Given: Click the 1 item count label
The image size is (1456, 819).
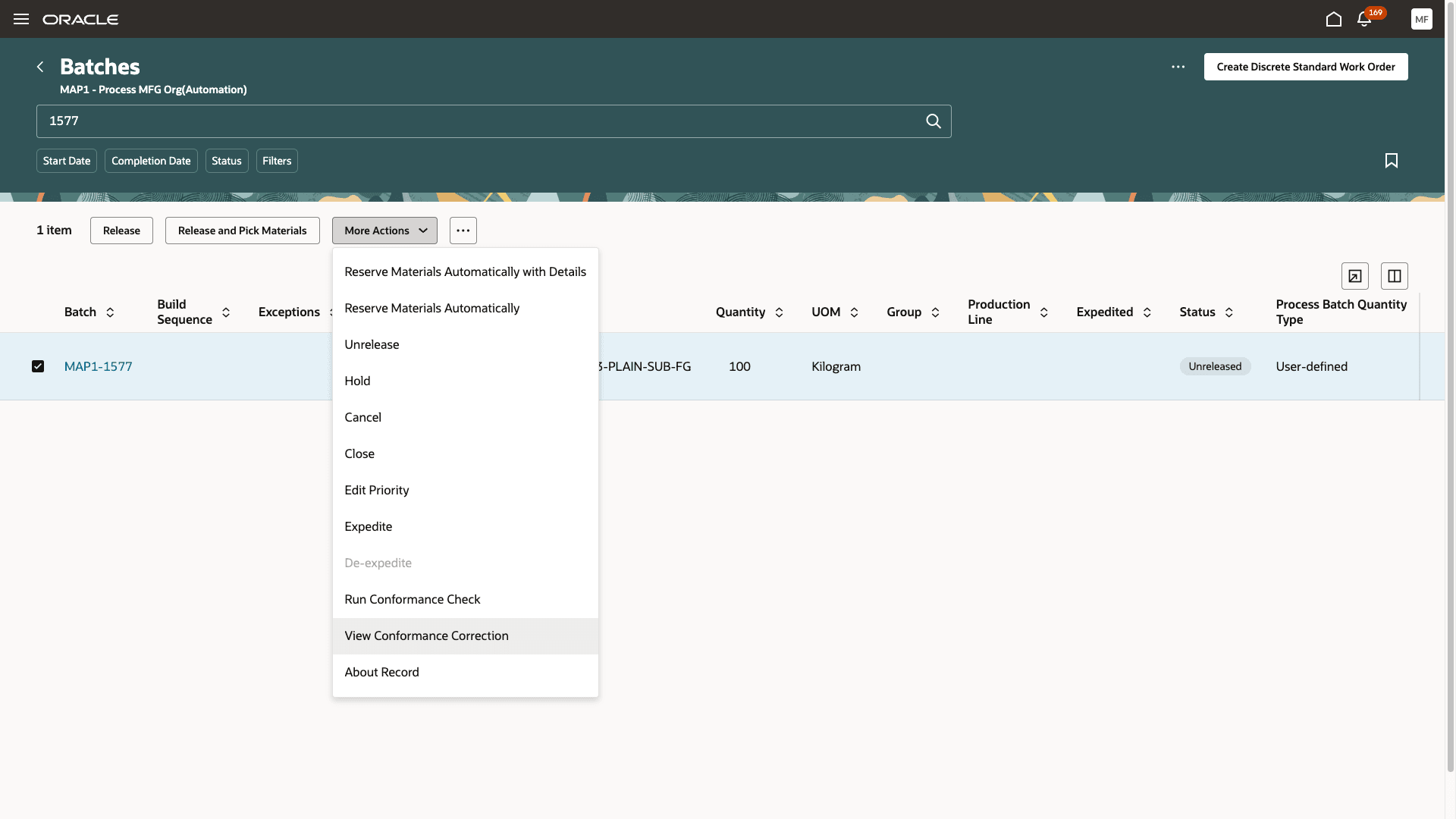Looking at the screenshot, I should pos(54,231).
